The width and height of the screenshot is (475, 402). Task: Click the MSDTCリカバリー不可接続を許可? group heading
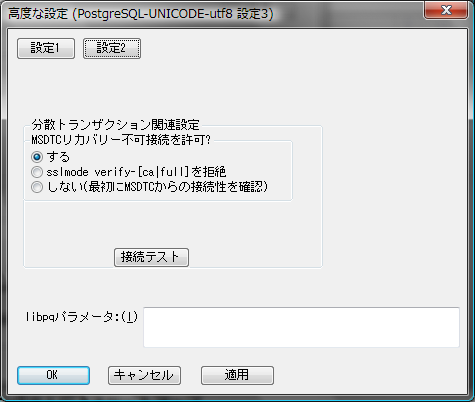[121, 140]
